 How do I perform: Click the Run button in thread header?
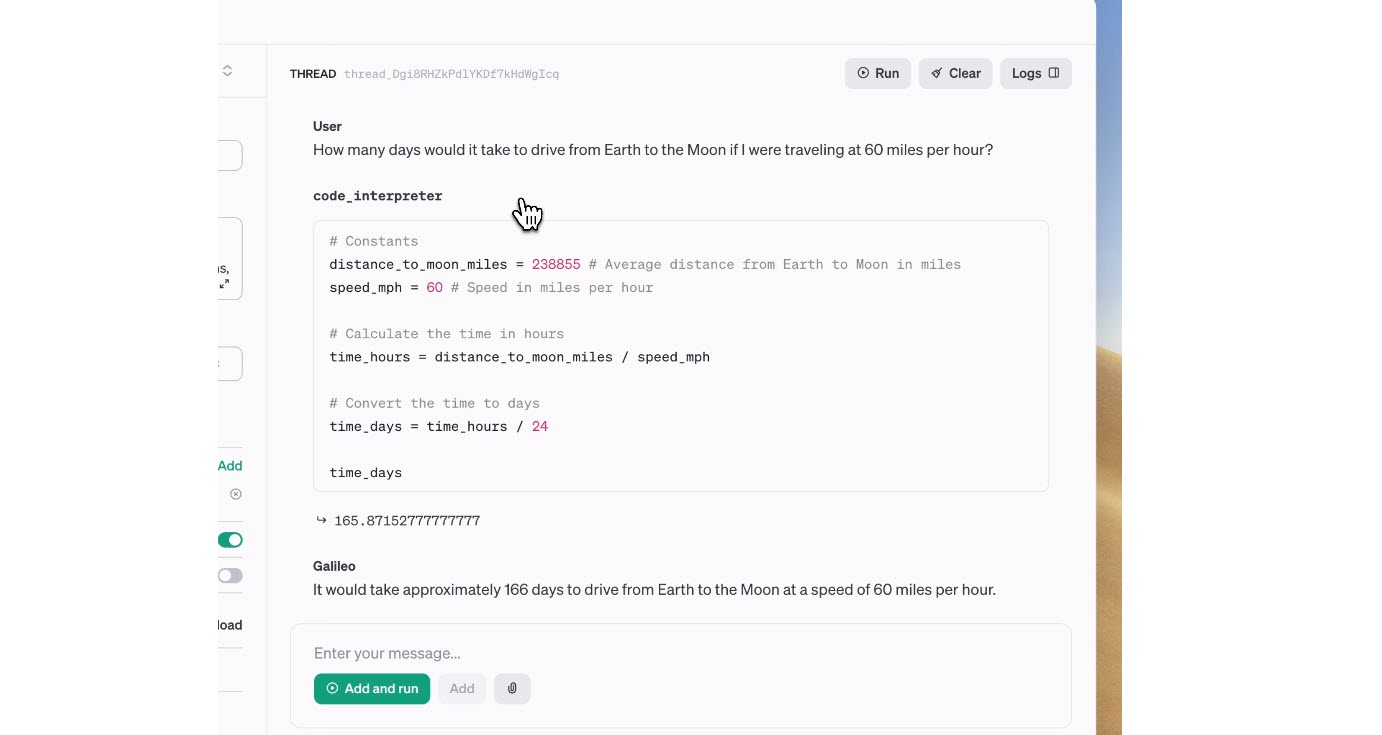coord(877,73)
